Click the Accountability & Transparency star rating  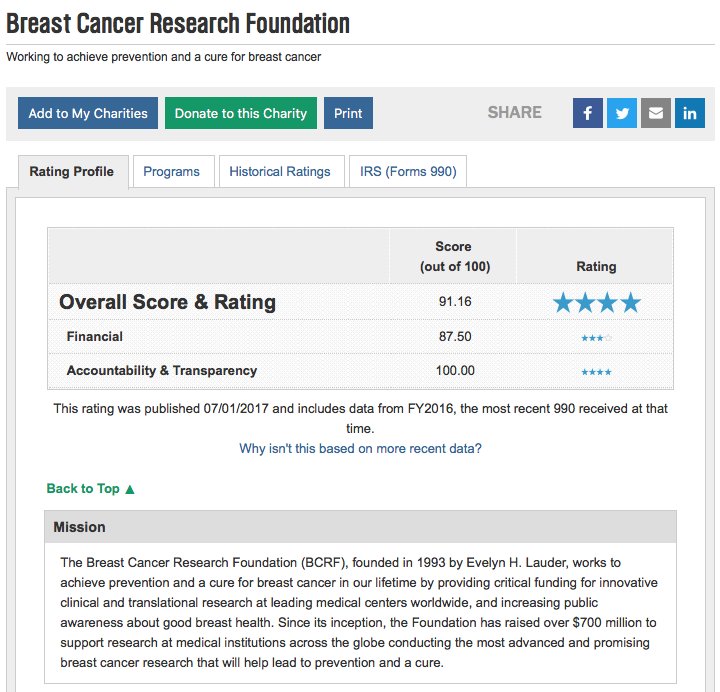point(596,372)
